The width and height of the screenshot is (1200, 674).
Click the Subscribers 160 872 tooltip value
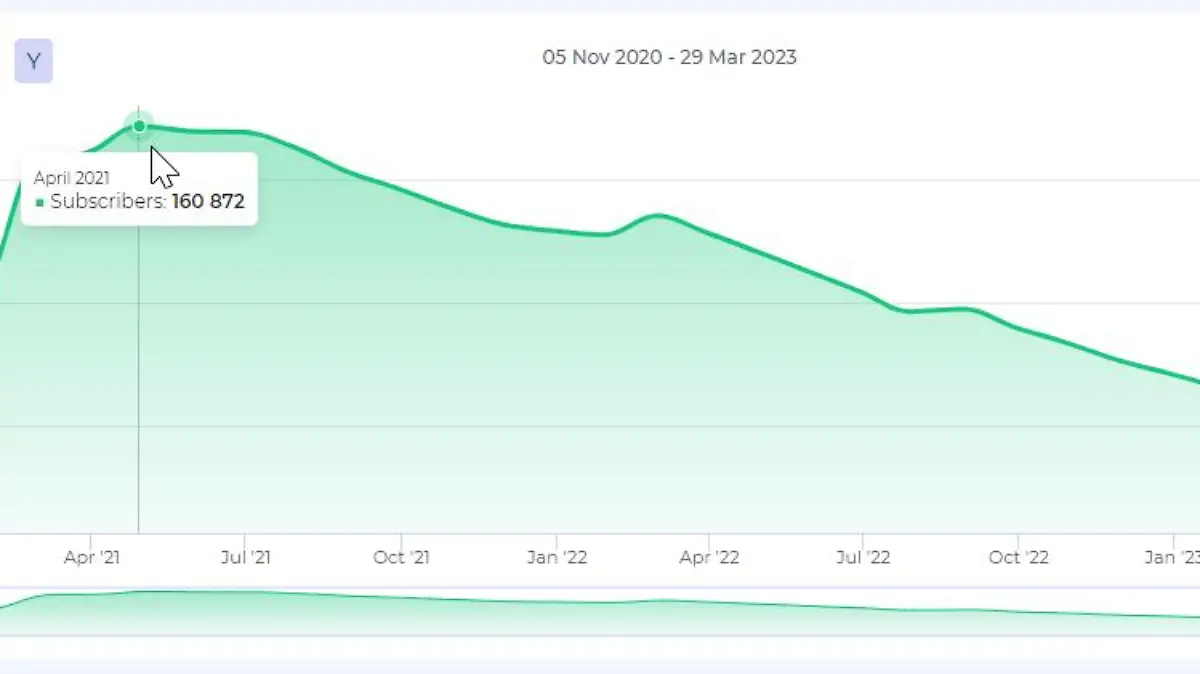click(x=208, y=201)
